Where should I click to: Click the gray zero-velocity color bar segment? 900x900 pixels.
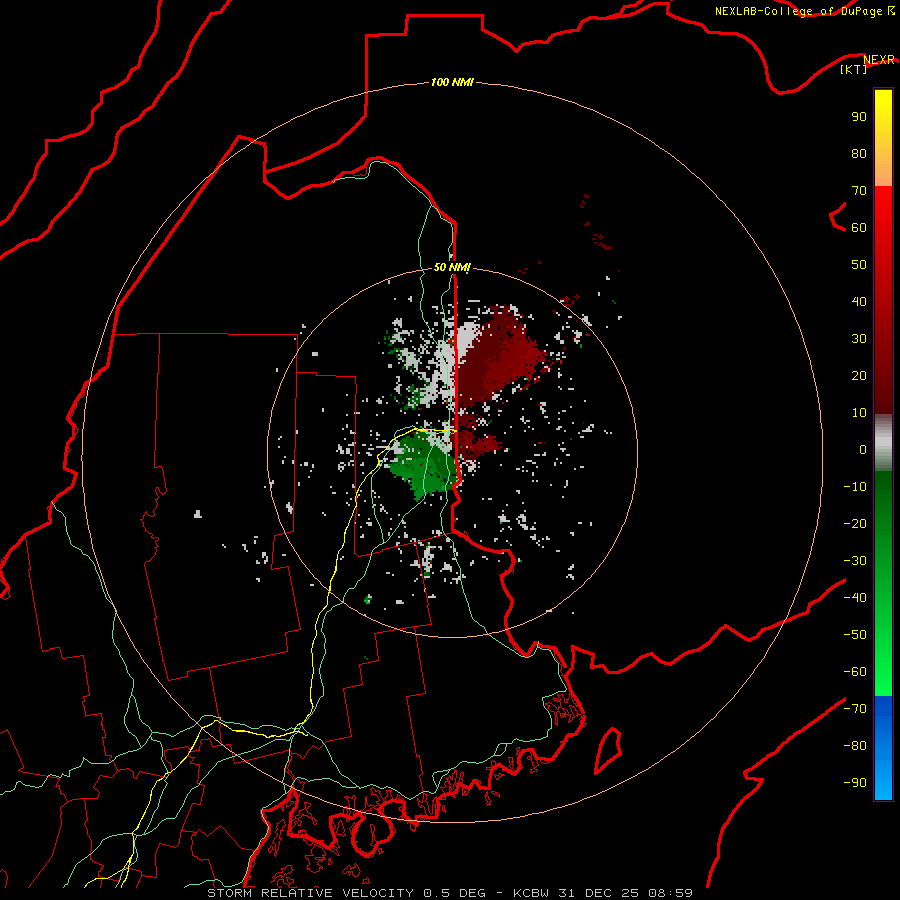pos(883,443)
